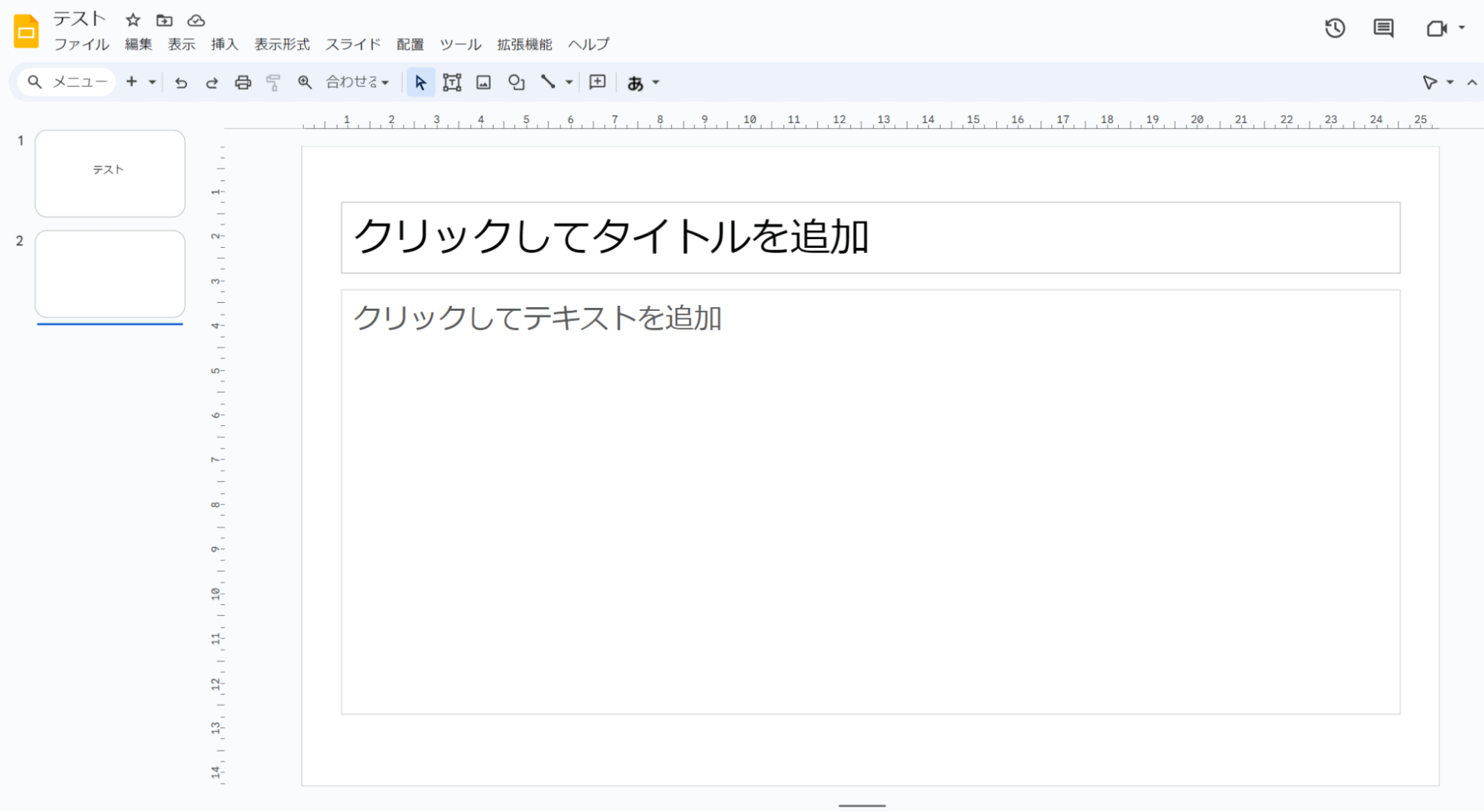The image size is (1484, 812).
Task: Click the print icon
Action: pos(243,82)
